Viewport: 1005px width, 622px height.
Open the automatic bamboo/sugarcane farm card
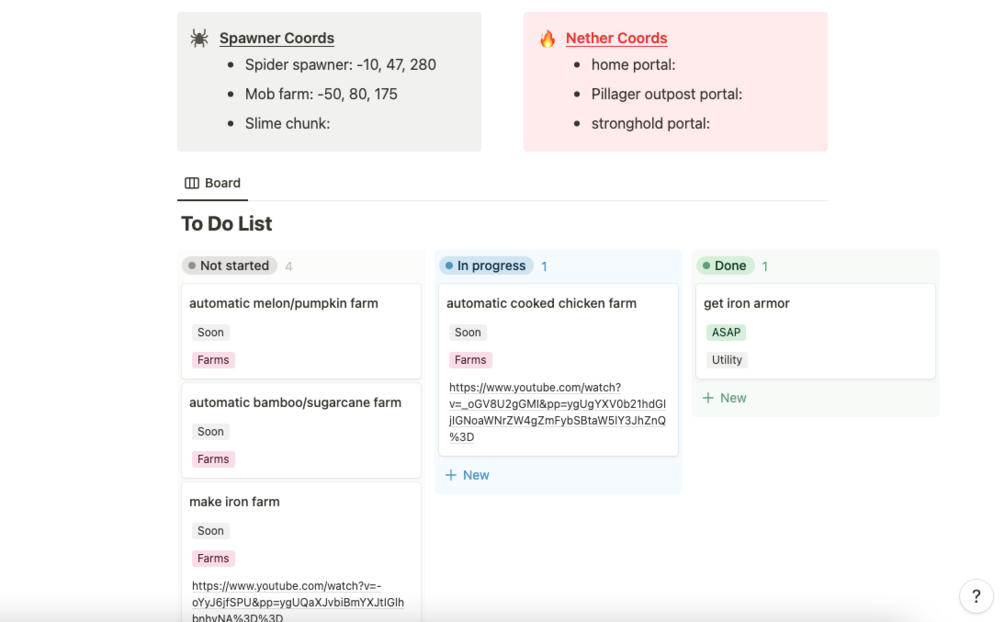click(x=295, y=402)
